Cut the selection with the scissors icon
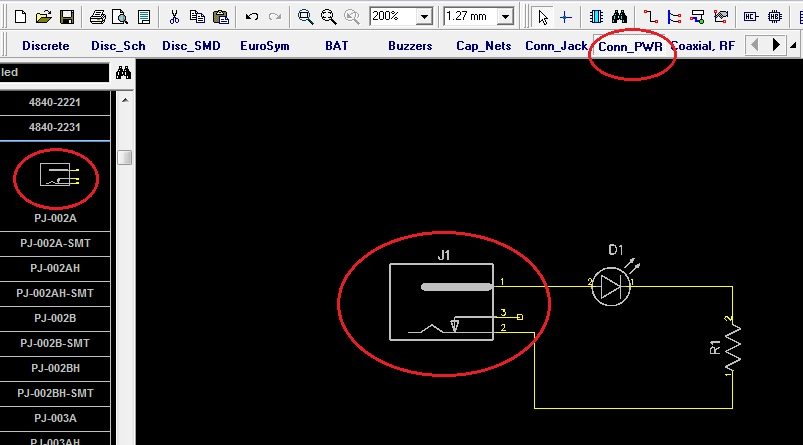 pos(174,17)
